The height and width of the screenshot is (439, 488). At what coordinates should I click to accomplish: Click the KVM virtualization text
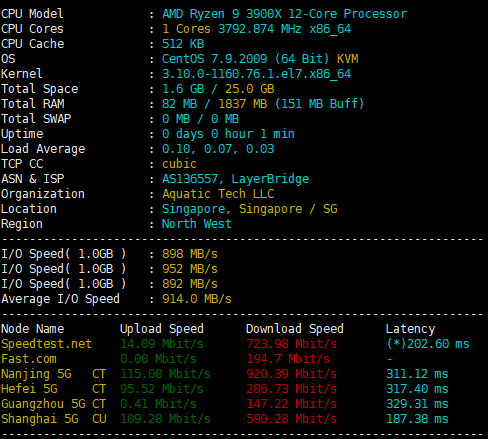pyautogui.click(x=347, y=59)
